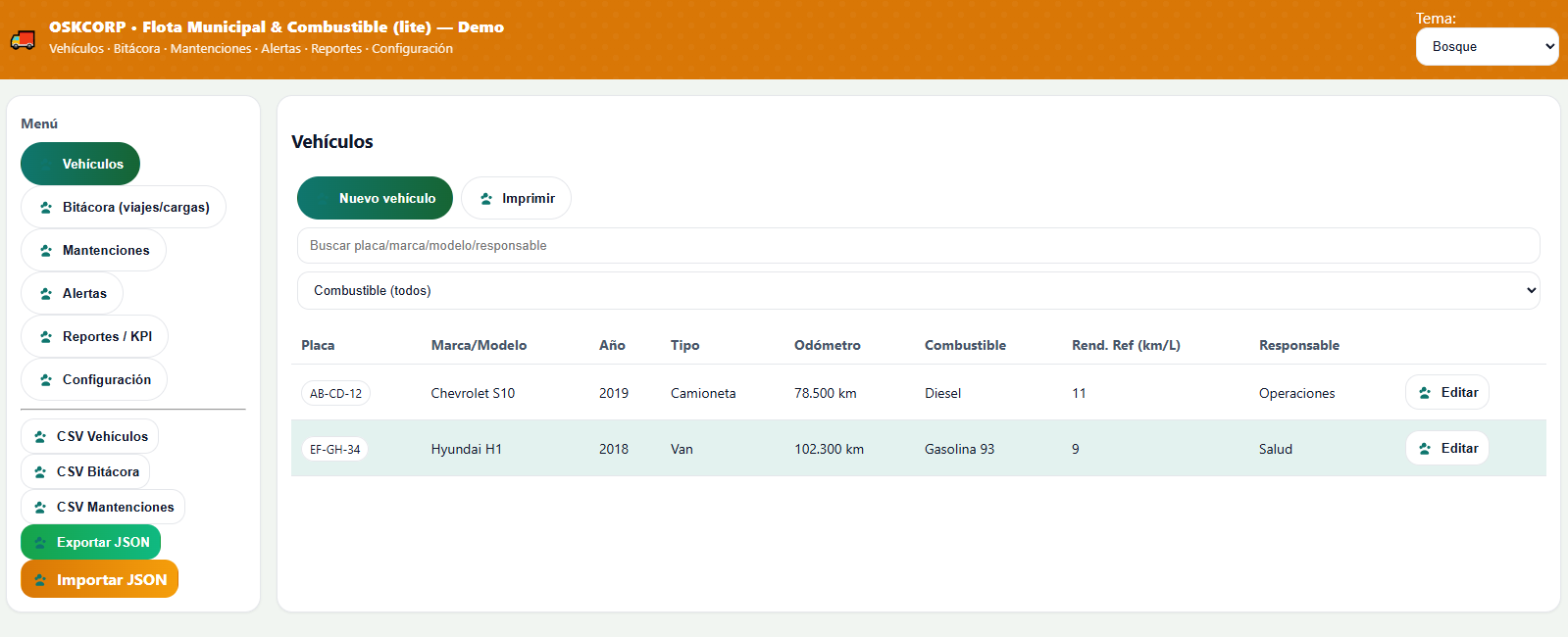Edit the Chevrolet S10 vehicle
Viewport: 1568px width, 637px height.
(1447, 393)
